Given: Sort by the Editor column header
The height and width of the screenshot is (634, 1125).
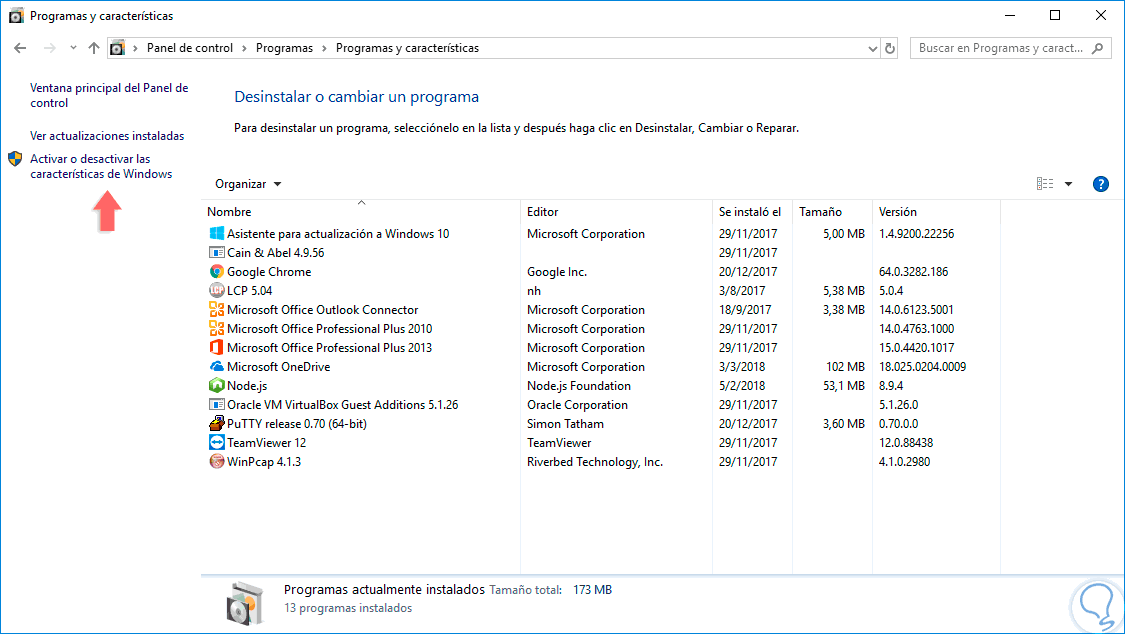Looking at the screenshot, I should tap(616, 212).
